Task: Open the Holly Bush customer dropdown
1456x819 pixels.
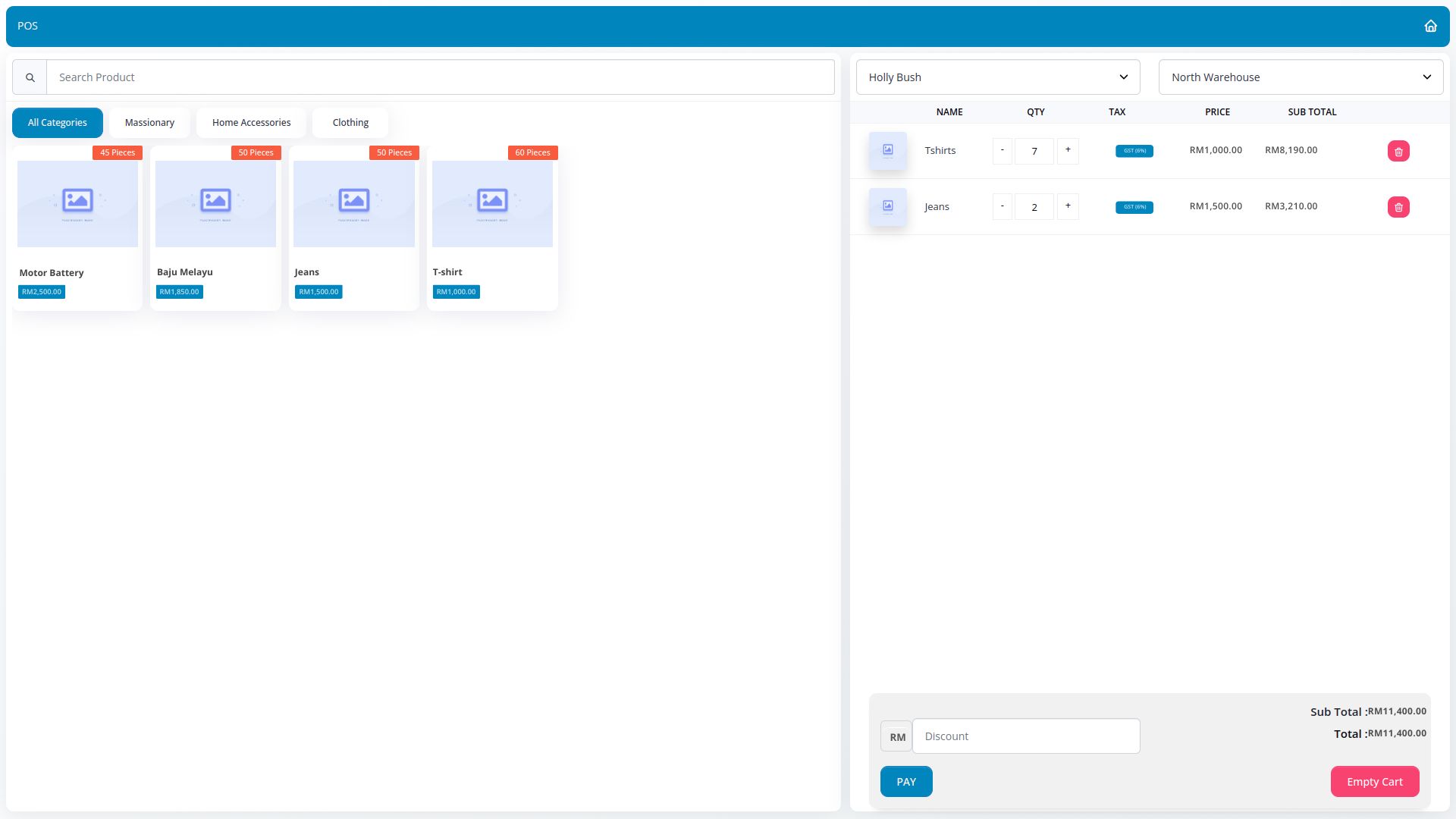Action: click(x=997, y=77)
